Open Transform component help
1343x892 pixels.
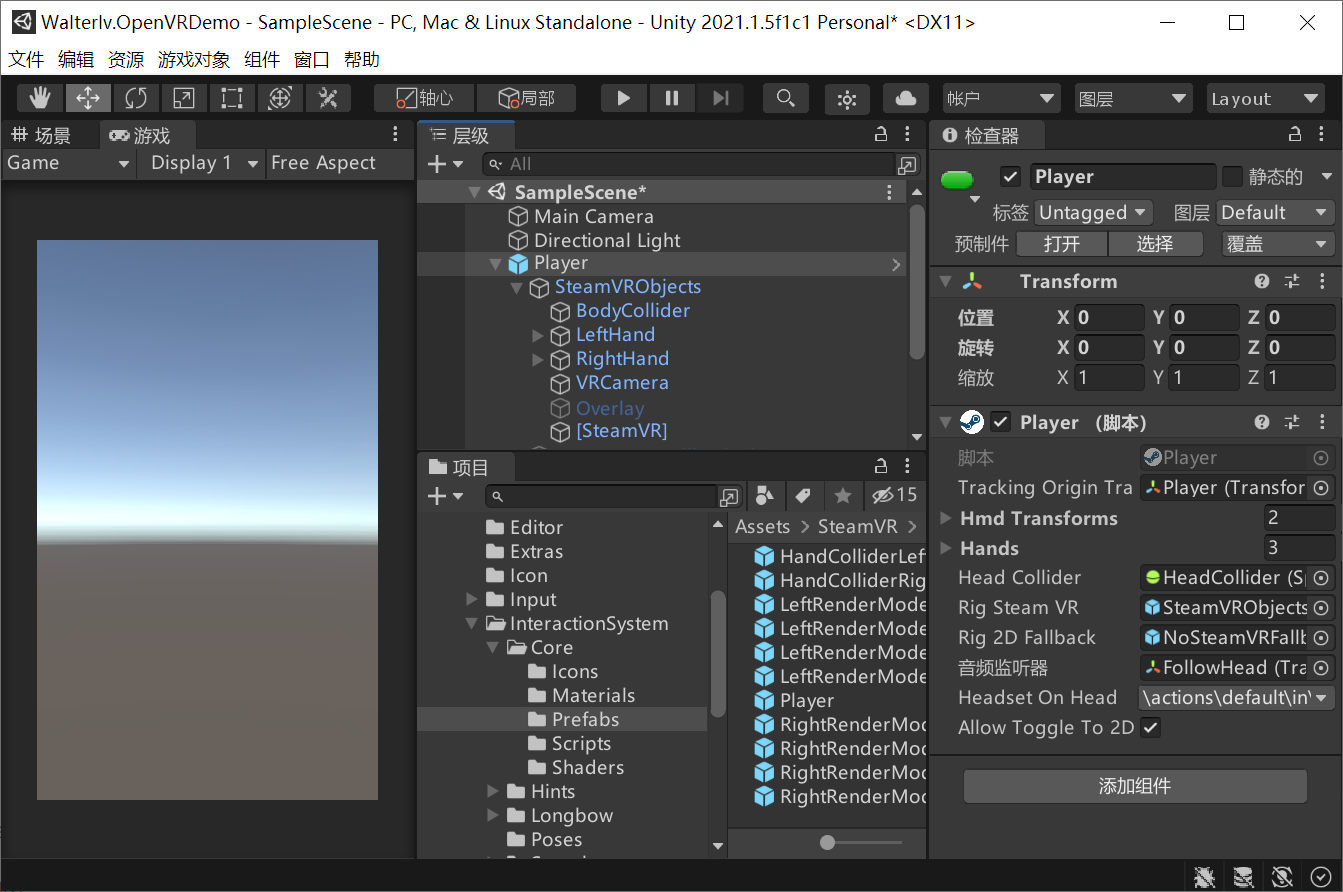coord(1262,282)
